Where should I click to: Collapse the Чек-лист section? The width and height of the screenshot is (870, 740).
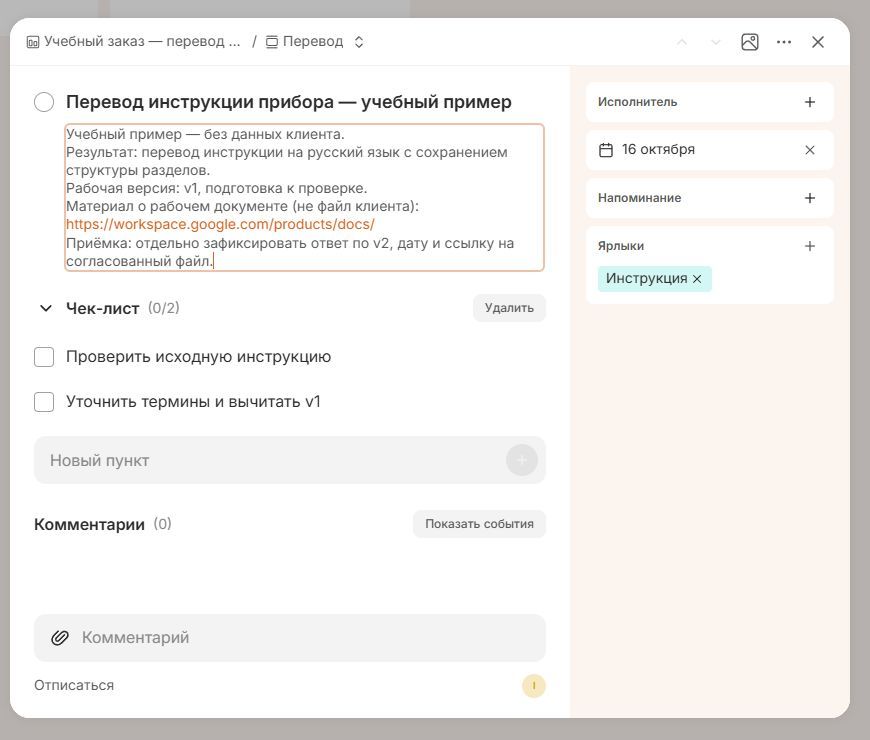pos(46,308)
